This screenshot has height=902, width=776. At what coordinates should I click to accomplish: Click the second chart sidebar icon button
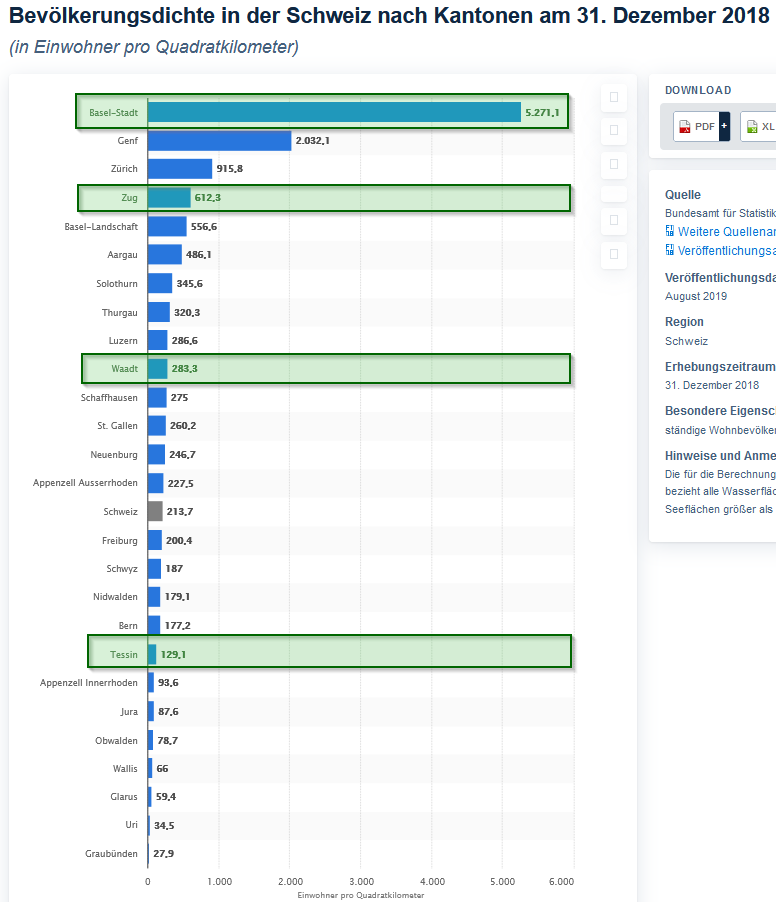click(614, 130)
